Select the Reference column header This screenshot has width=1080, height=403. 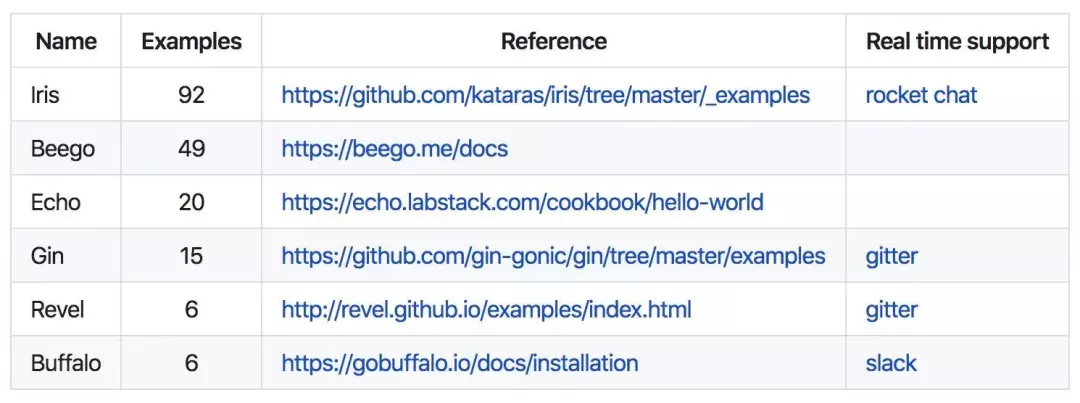pos(554,41)
